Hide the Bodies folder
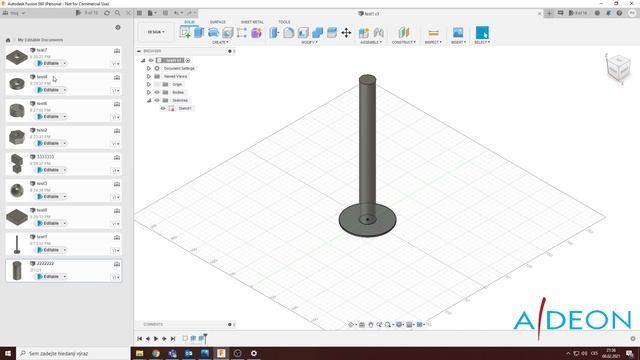This screenshot has height=360, width=640. pyautogui.click(x=157, y=92)
